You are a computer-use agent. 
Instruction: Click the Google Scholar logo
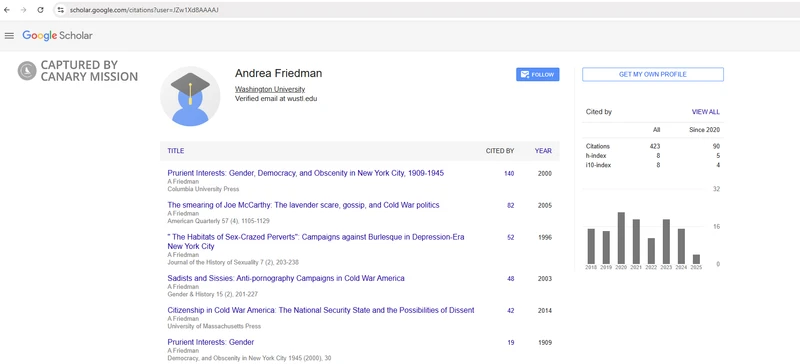[x=57, y=35]
